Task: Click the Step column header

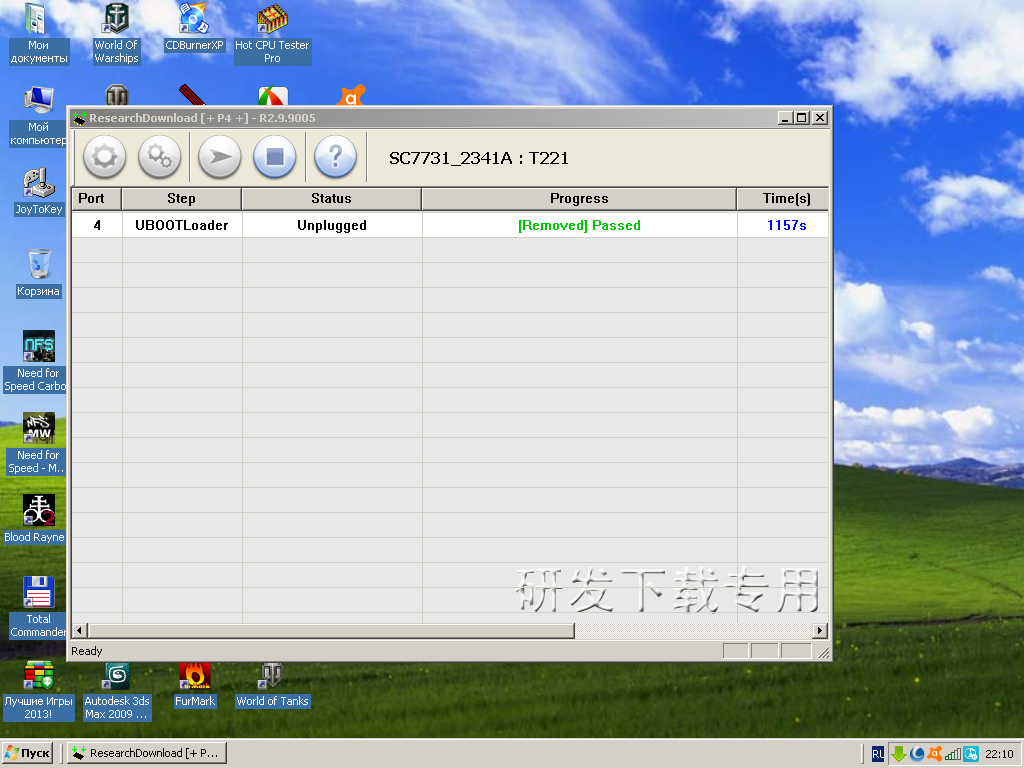Action: [182, 199]
